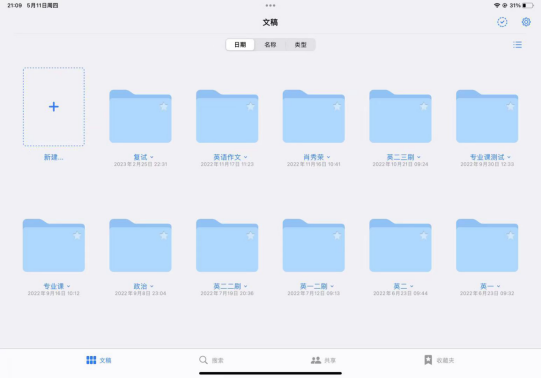
Task: Switch to the 共享 bottom tab
Action: pyautogui.click(x=324, y=360)
